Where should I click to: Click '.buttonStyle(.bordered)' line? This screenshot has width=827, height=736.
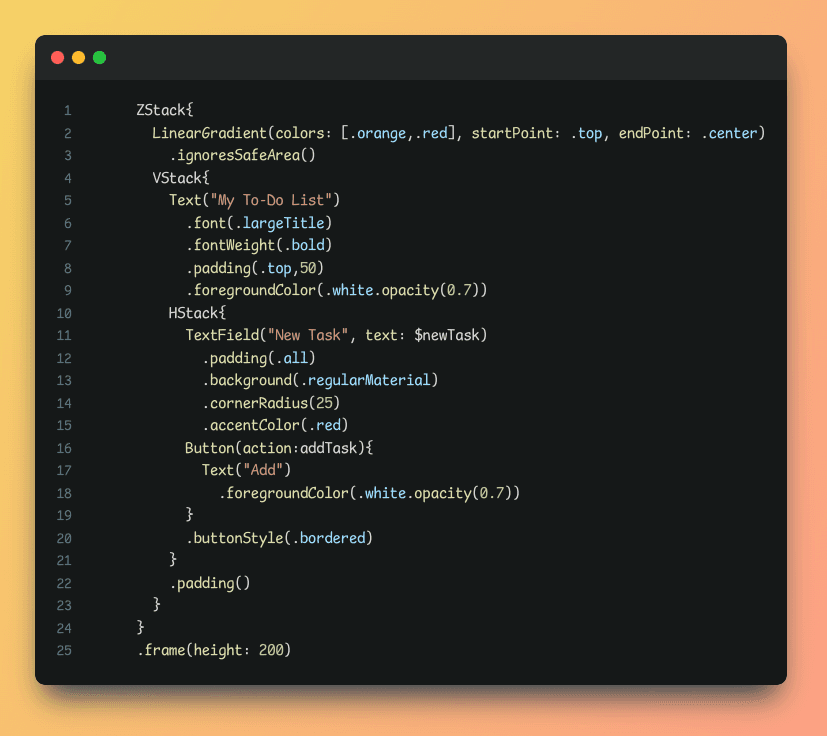(279, 538)
